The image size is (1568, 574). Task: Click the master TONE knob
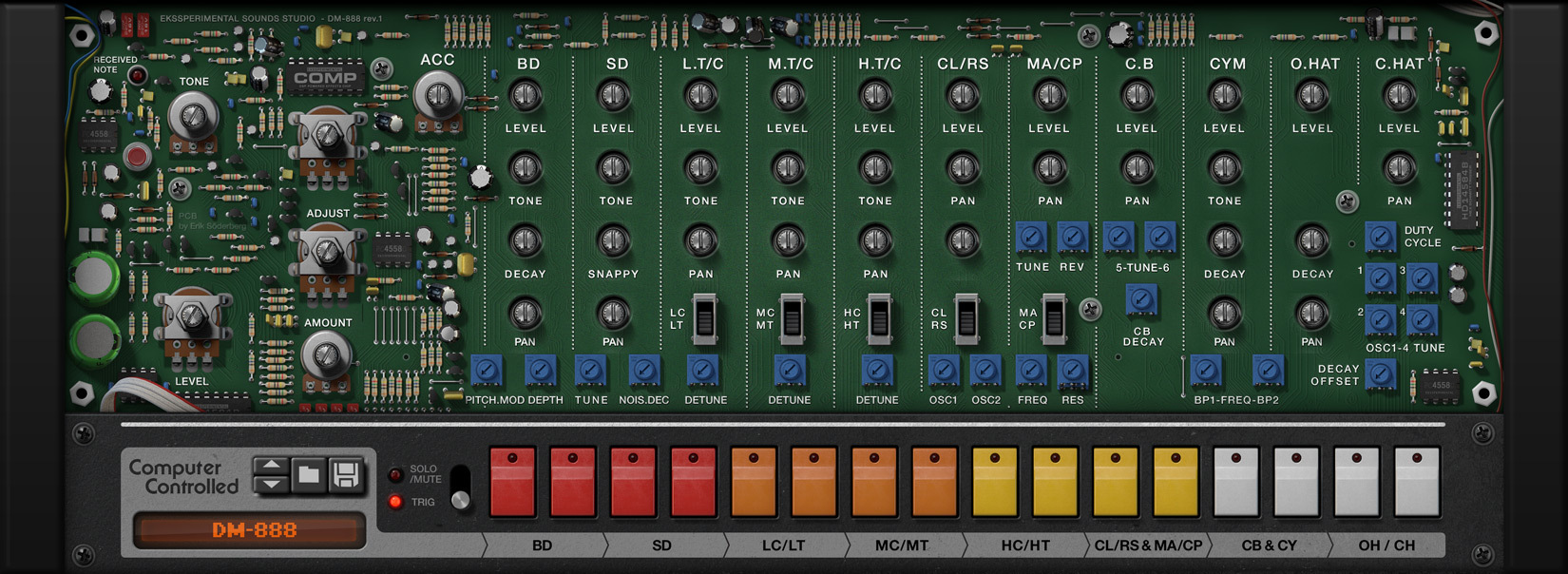tap(194, 118)
